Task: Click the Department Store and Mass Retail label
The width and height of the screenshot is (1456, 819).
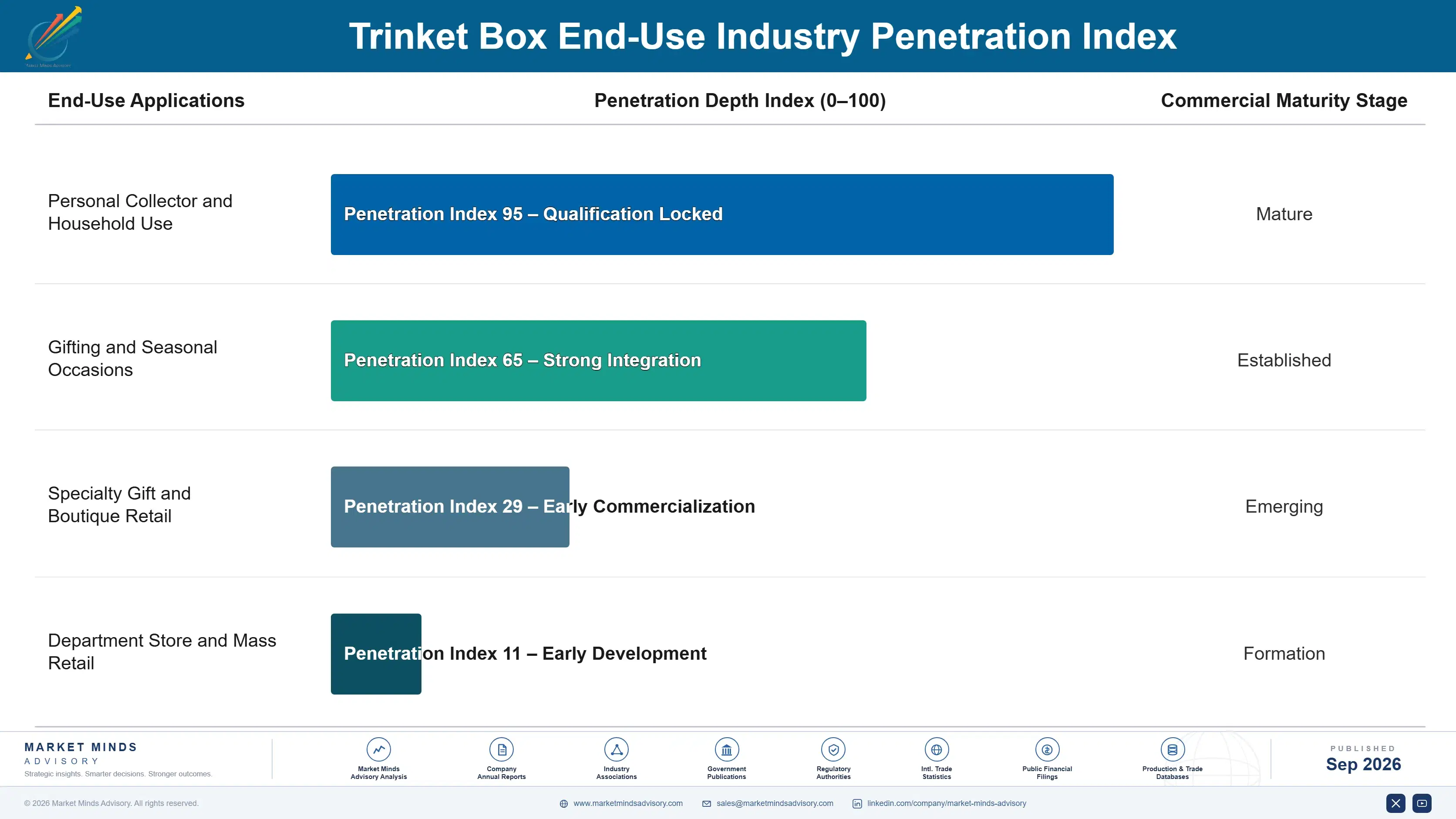Action: coord(162,652)
